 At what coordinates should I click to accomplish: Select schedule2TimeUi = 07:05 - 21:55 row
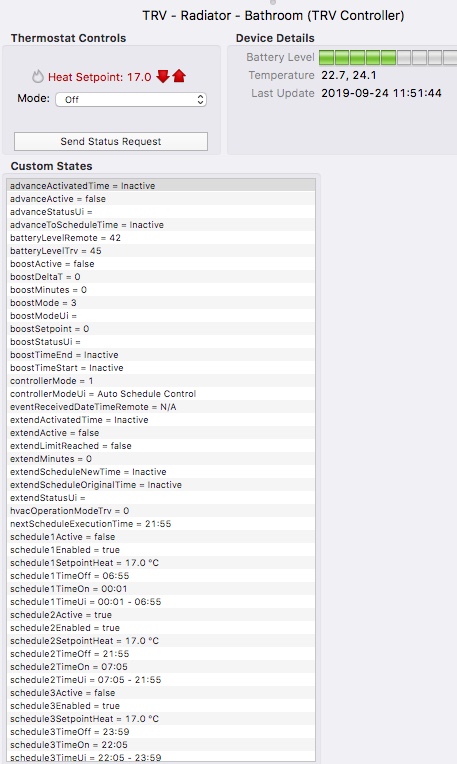tap(161, 679)
